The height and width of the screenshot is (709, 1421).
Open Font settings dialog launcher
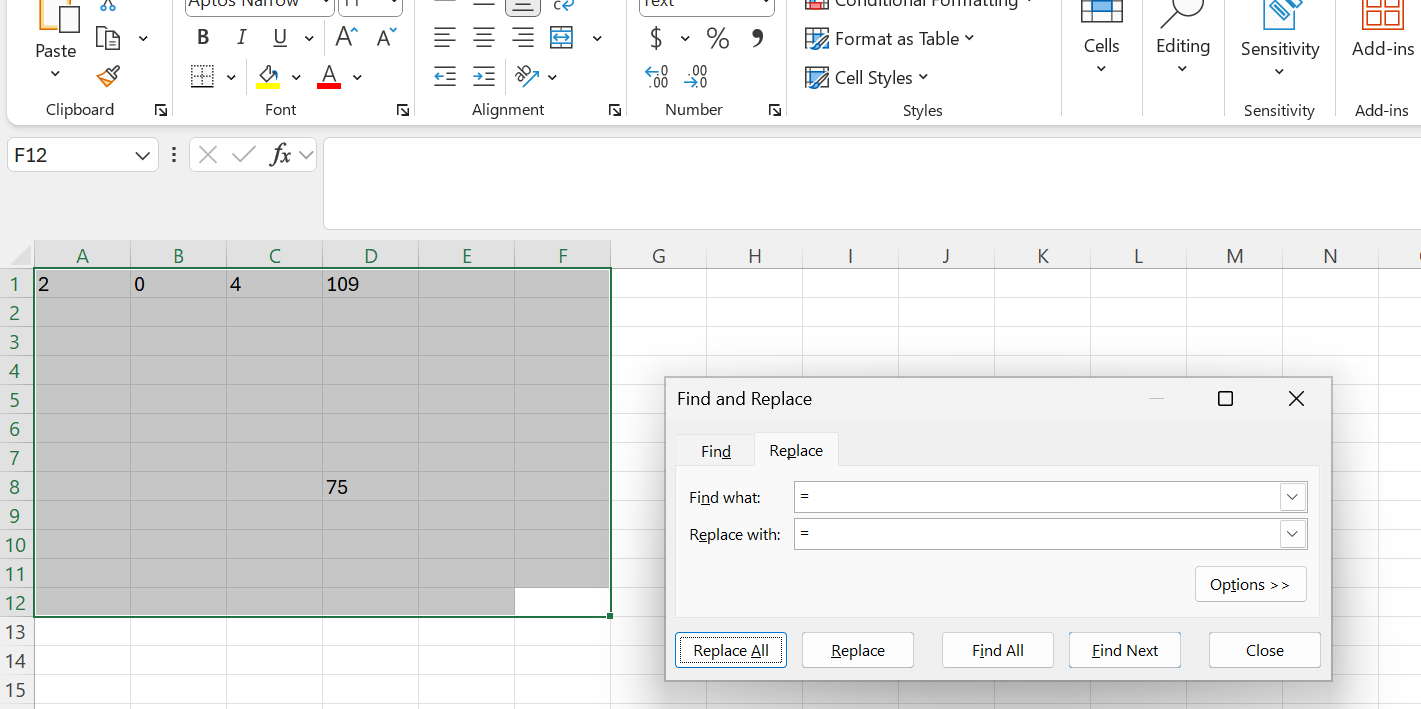pos(402,110)
